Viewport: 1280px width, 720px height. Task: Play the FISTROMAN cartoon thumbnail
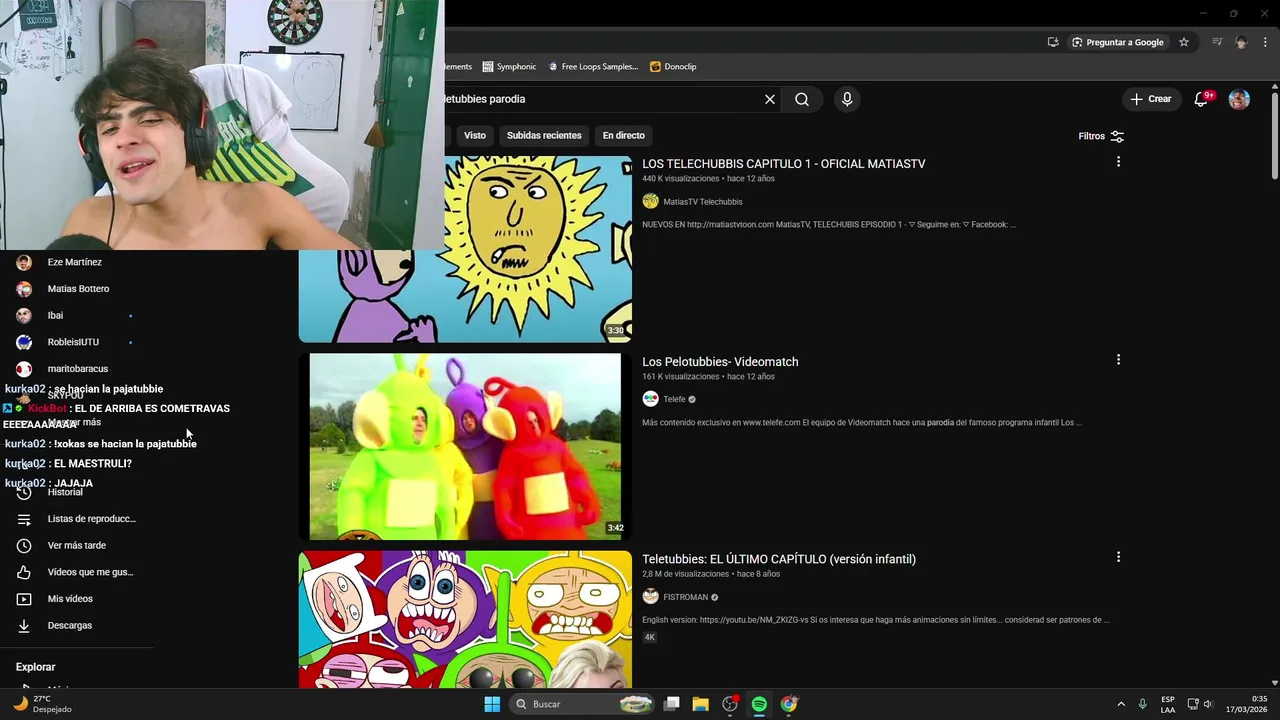click(465, 619)
